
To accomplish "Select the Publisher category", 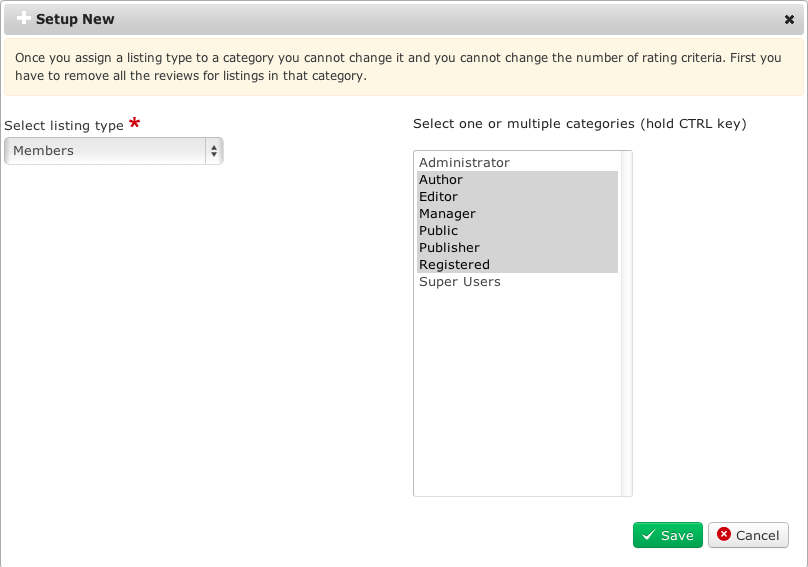I will point(449,248).
